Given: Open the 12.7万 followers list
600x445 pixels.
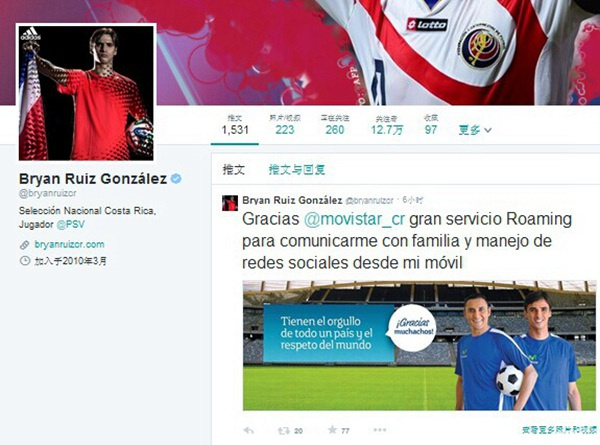Looking at the screenshot, I should (386, 125).
